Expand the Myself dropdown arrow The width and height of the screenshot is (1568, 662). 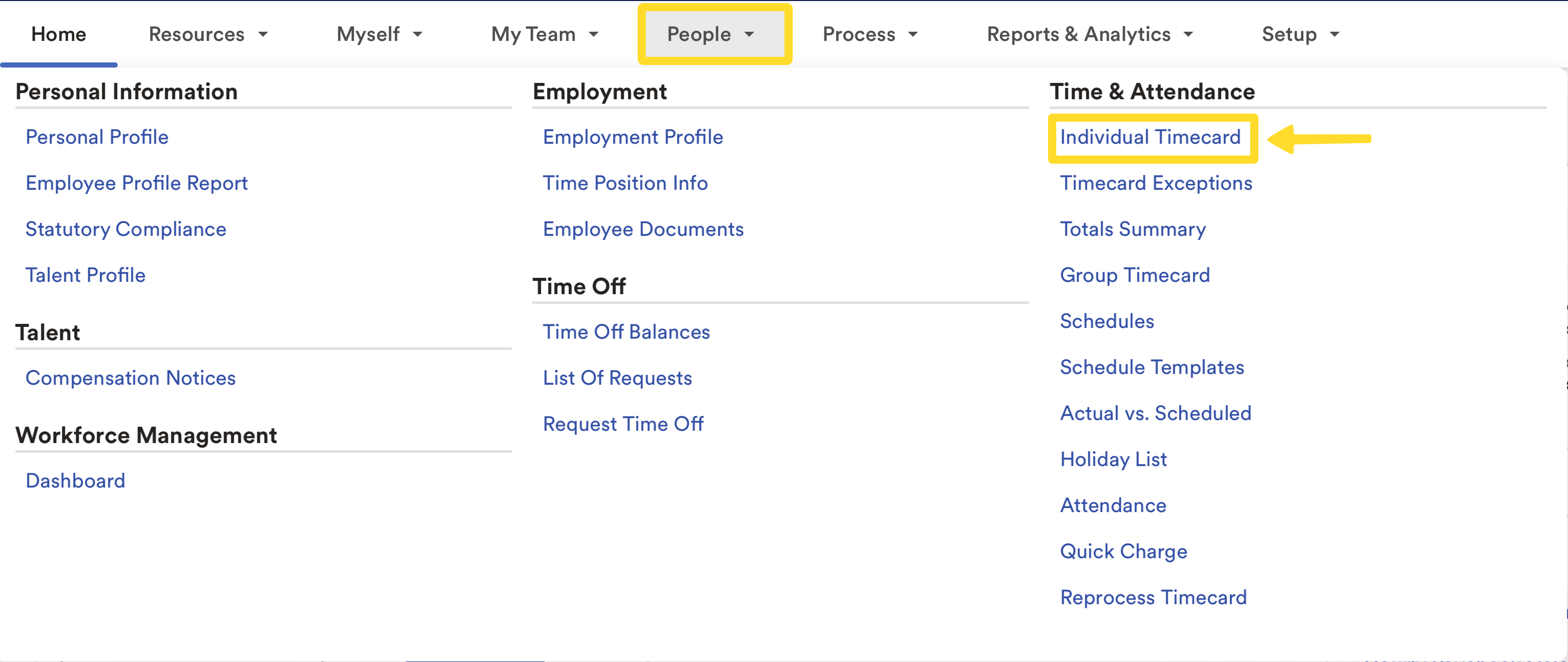[x=418, y=35]
